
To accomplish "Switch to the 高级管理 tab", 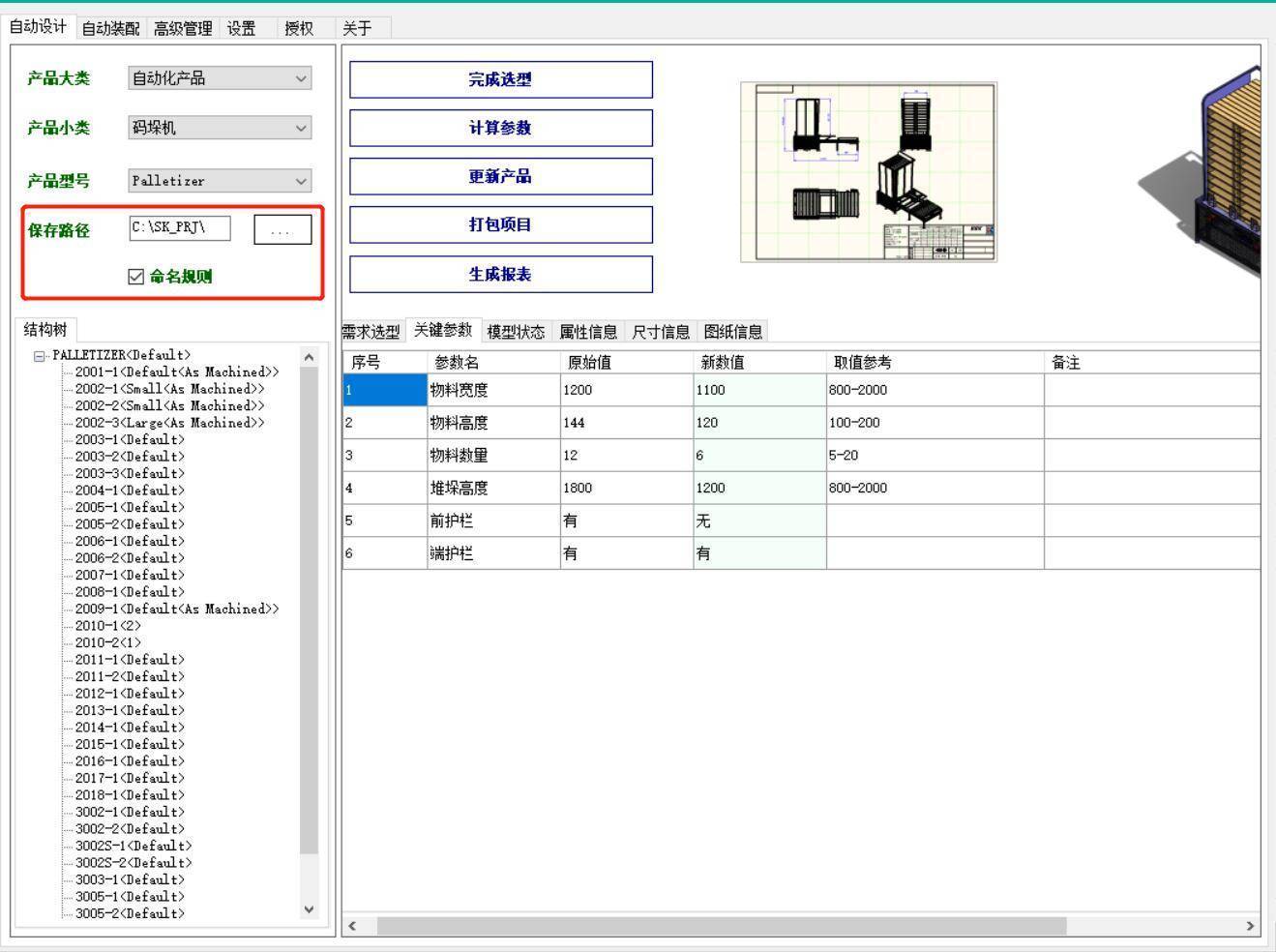I will (x=182, y=28).
